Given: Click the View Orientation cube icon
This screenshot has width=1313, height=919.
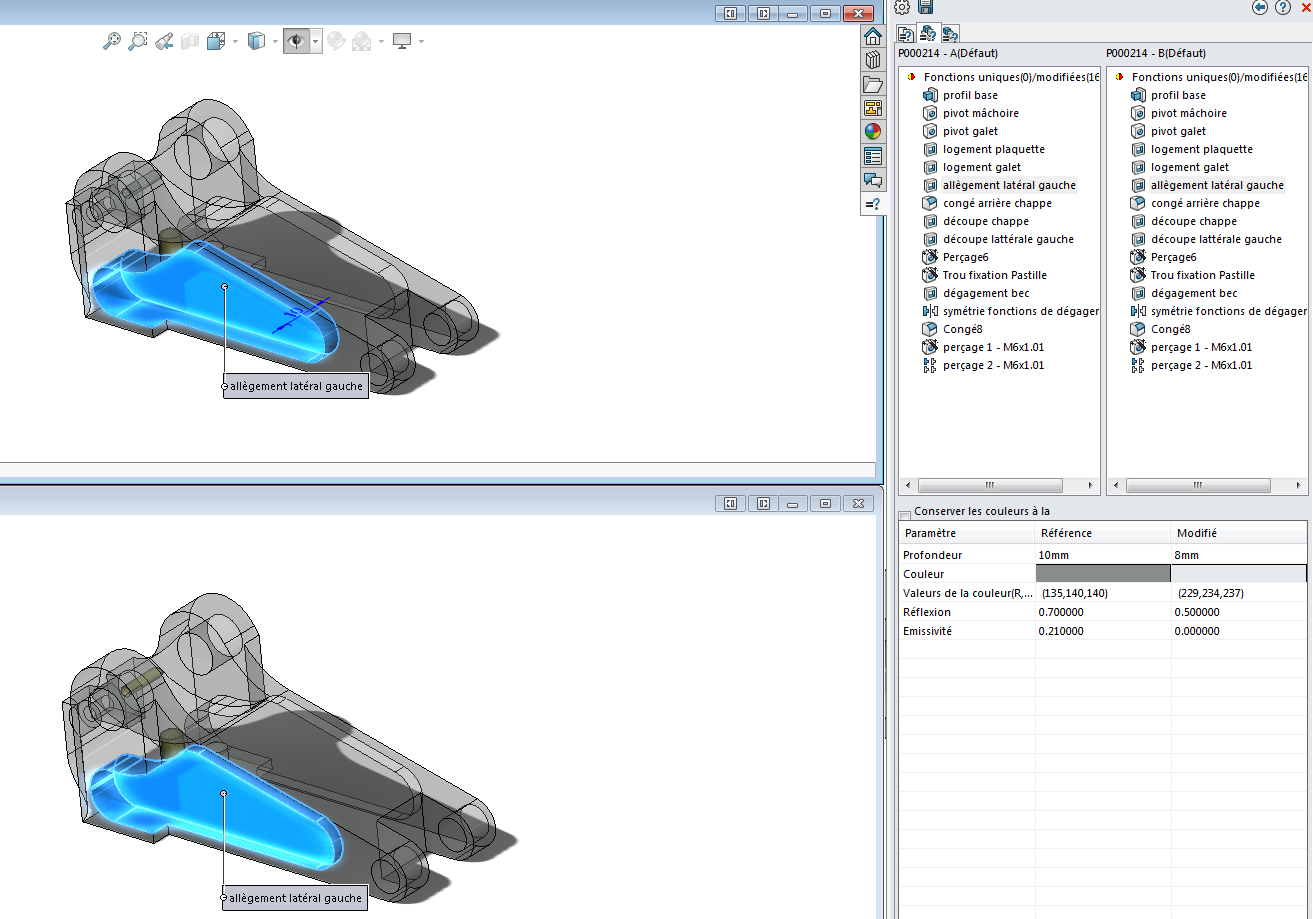Looking at the screenshot, I should tap(216, 41).
